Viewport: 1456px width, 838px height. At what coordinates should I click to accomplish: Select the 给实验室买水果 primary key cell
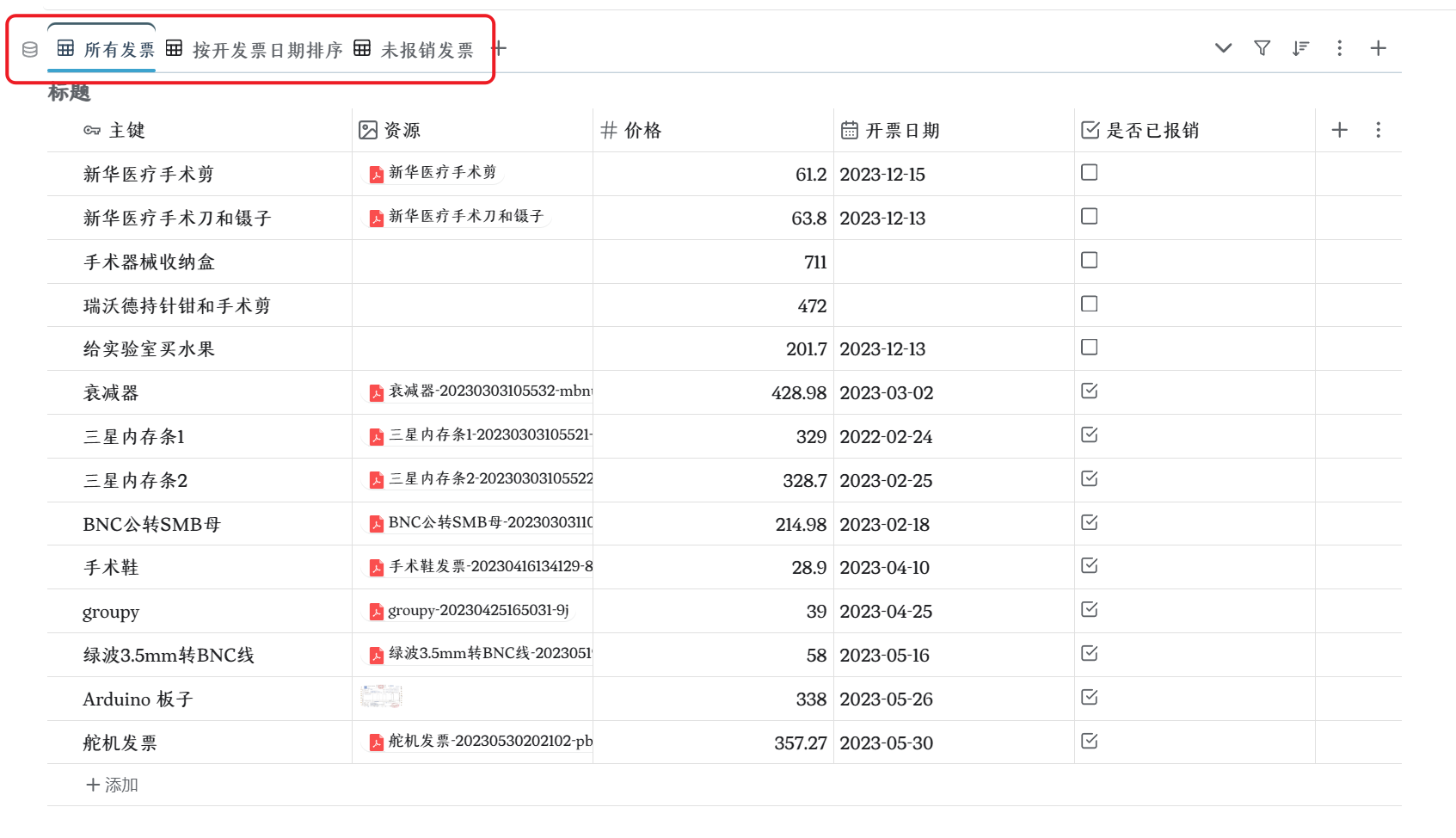coord(200,348)
